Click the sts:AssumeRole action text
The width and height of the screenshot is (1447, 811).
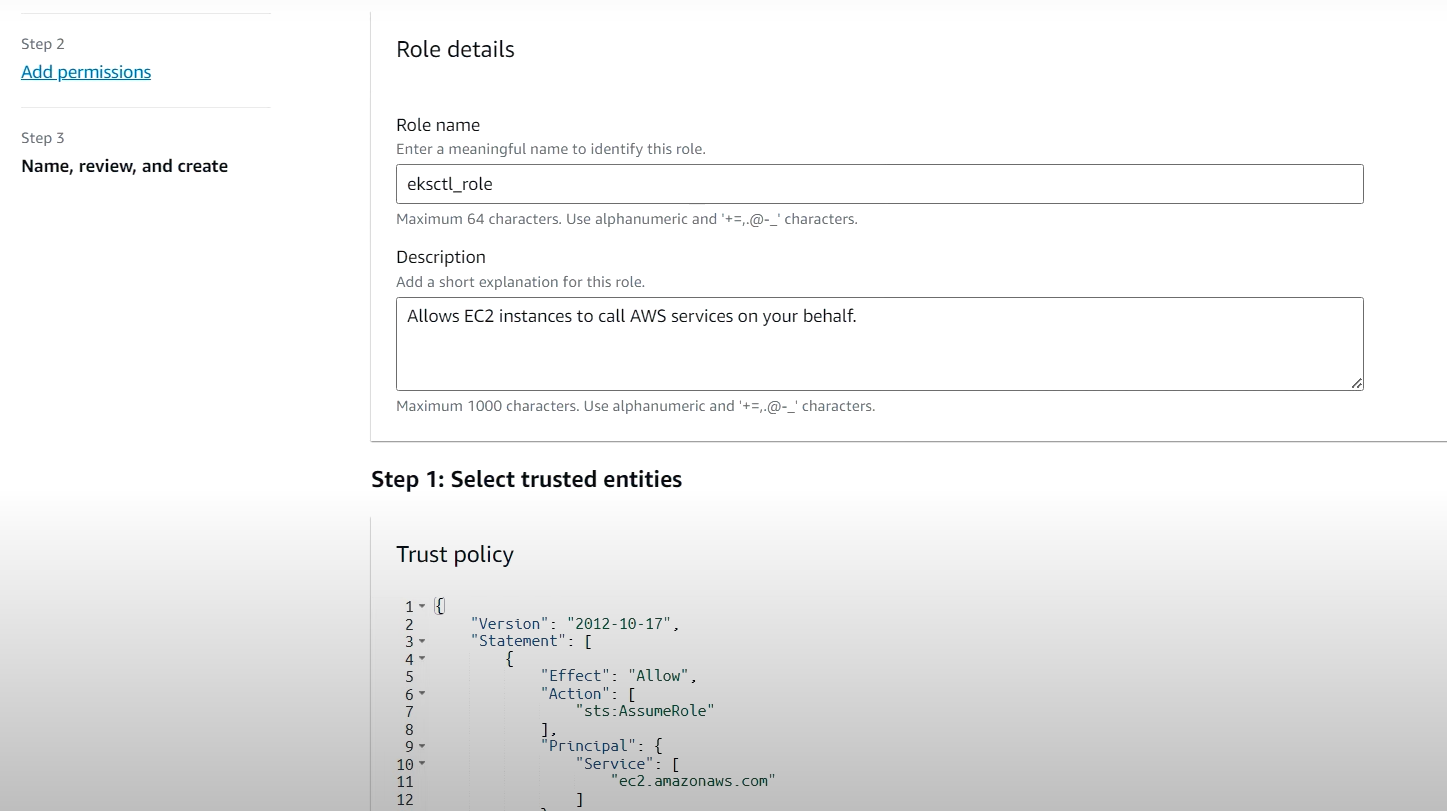click(645, 711)
